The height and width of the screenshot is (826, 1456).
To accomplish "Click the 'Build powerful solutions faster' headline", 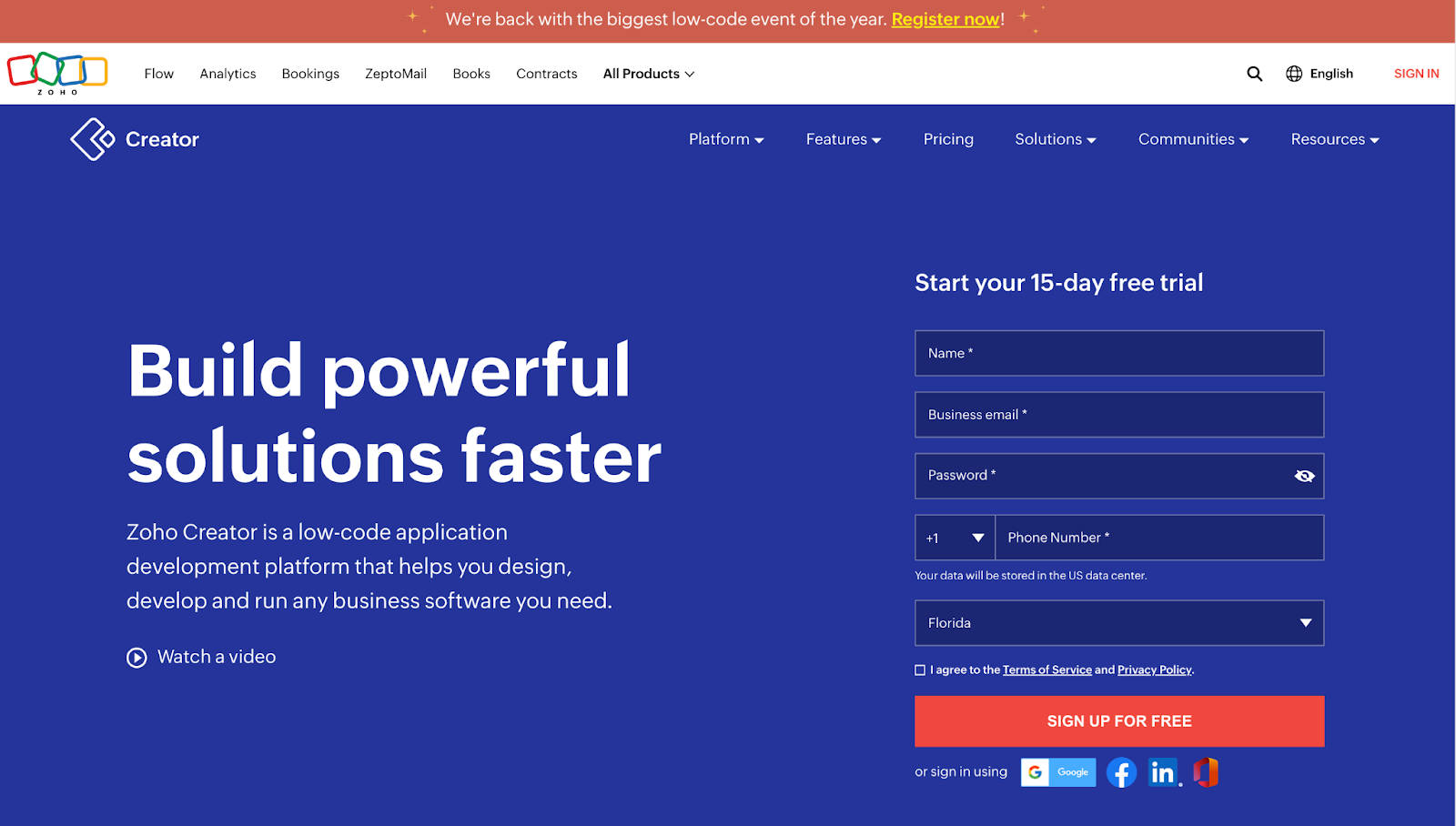I will pos(394,413).
